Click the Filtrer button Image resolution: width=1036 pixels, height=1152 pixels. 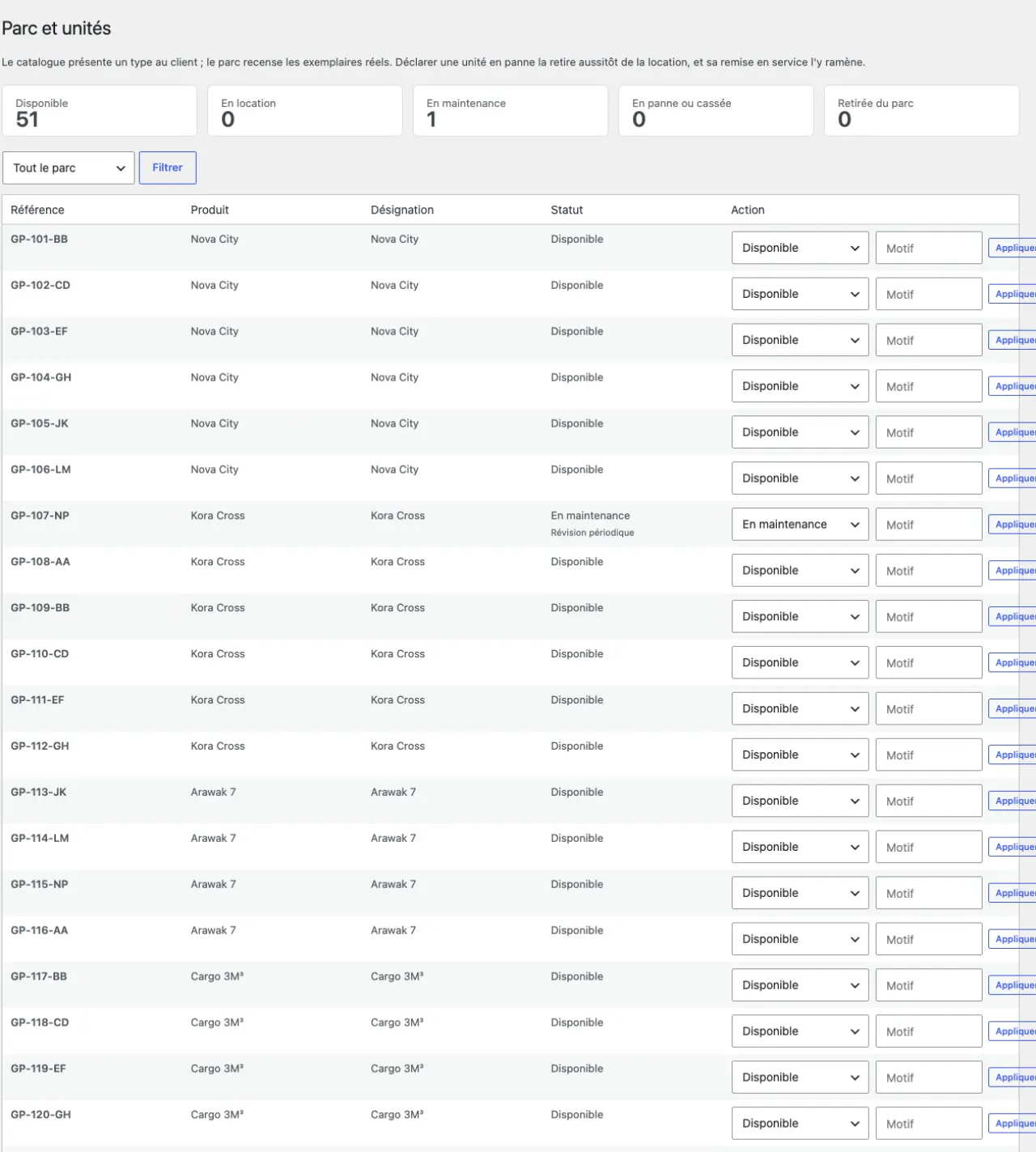pos(168,168)
